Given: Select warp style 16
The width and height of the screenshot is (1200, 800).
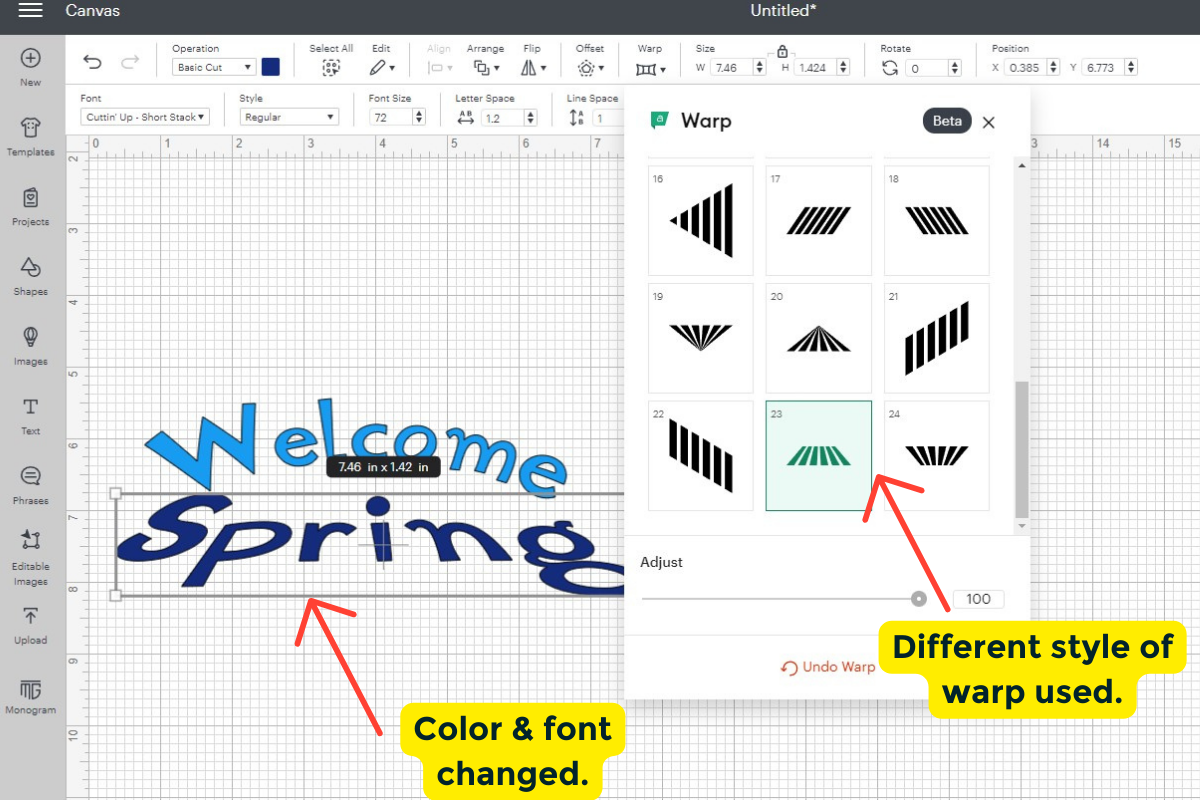Looking at the screenshot, I should pos(701,220).
